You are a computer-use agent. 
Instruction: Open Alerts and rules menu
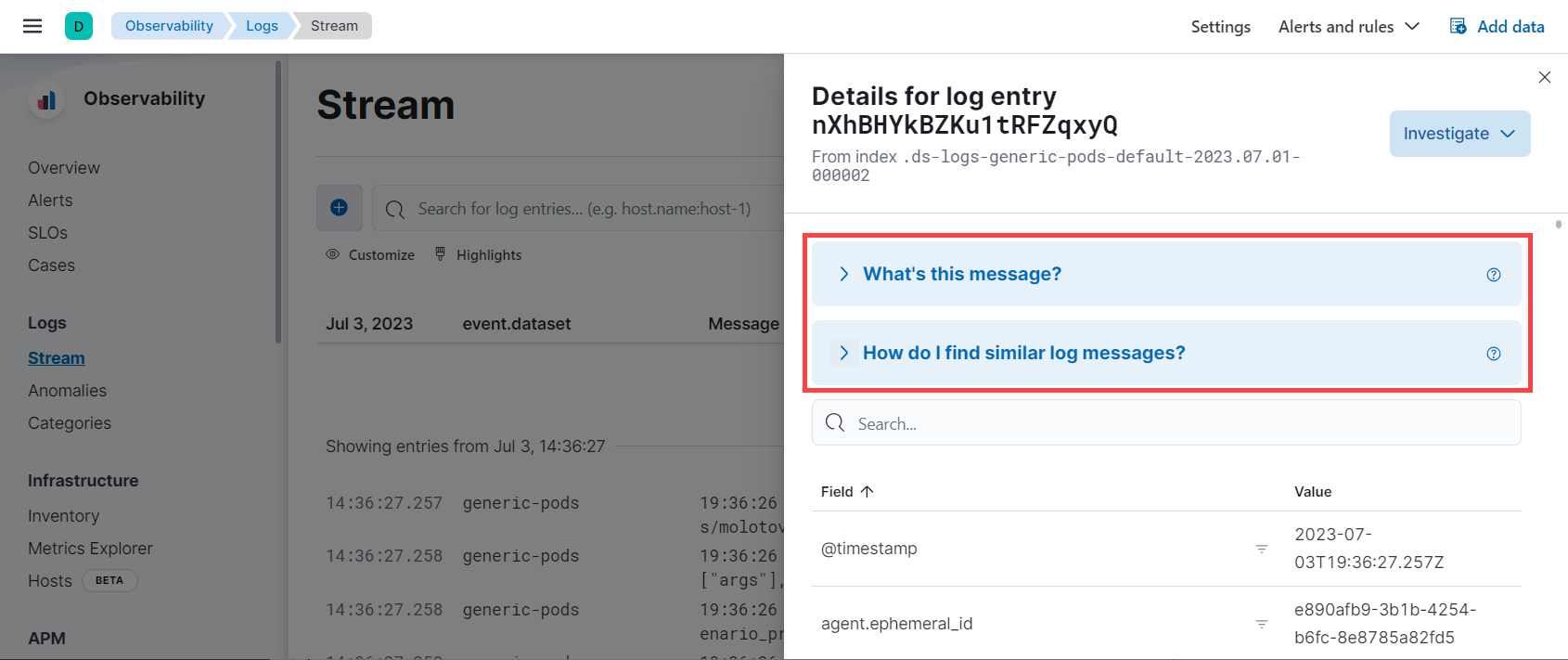(x=1349, y=27)
